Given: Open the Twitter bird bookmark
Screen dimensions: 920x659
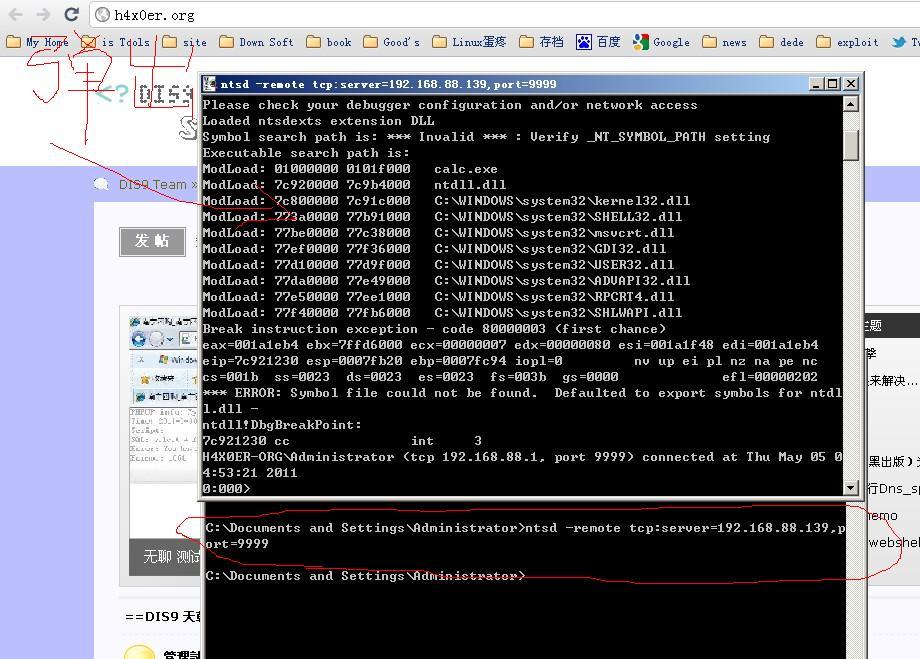Looking at the screenshot, I should (905, 42).
